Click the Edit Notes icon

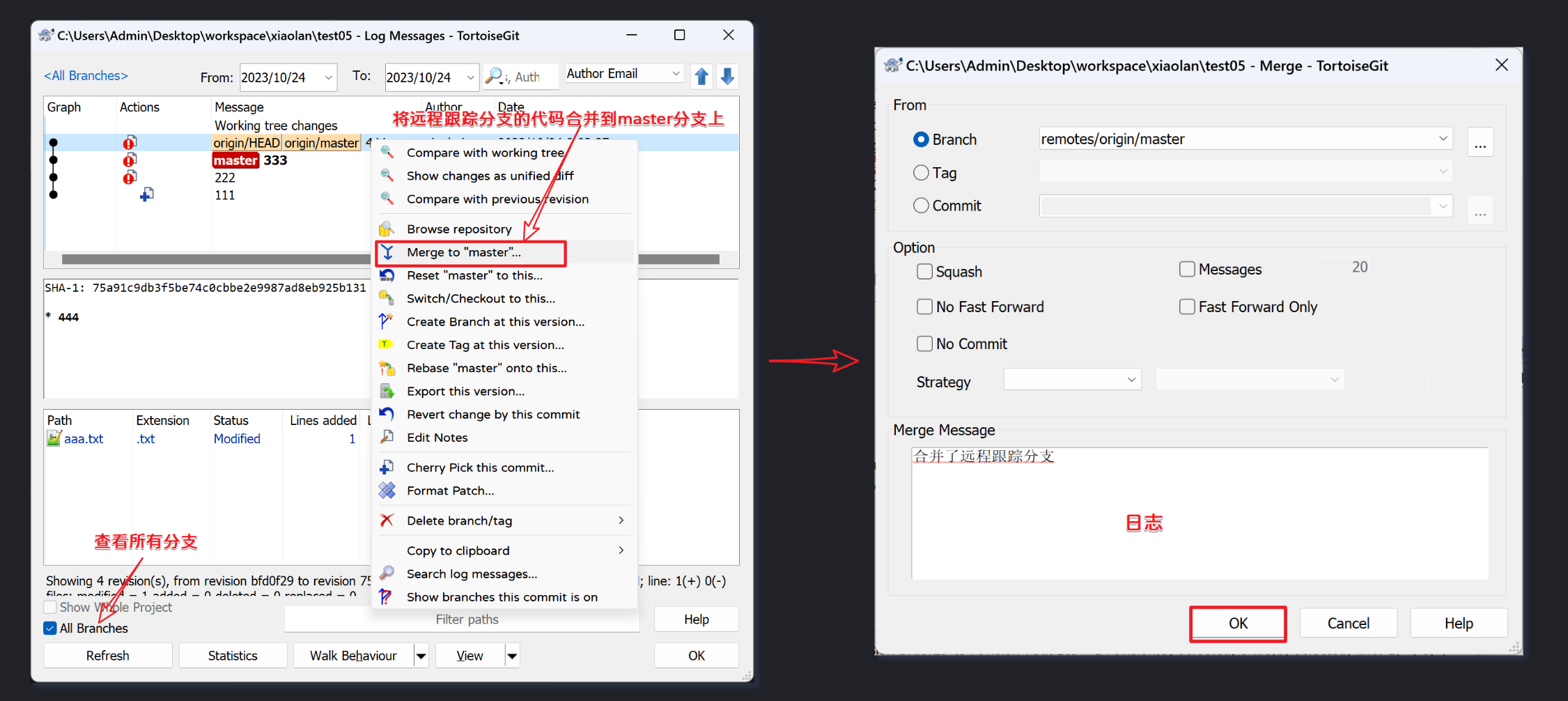point(387,438)
